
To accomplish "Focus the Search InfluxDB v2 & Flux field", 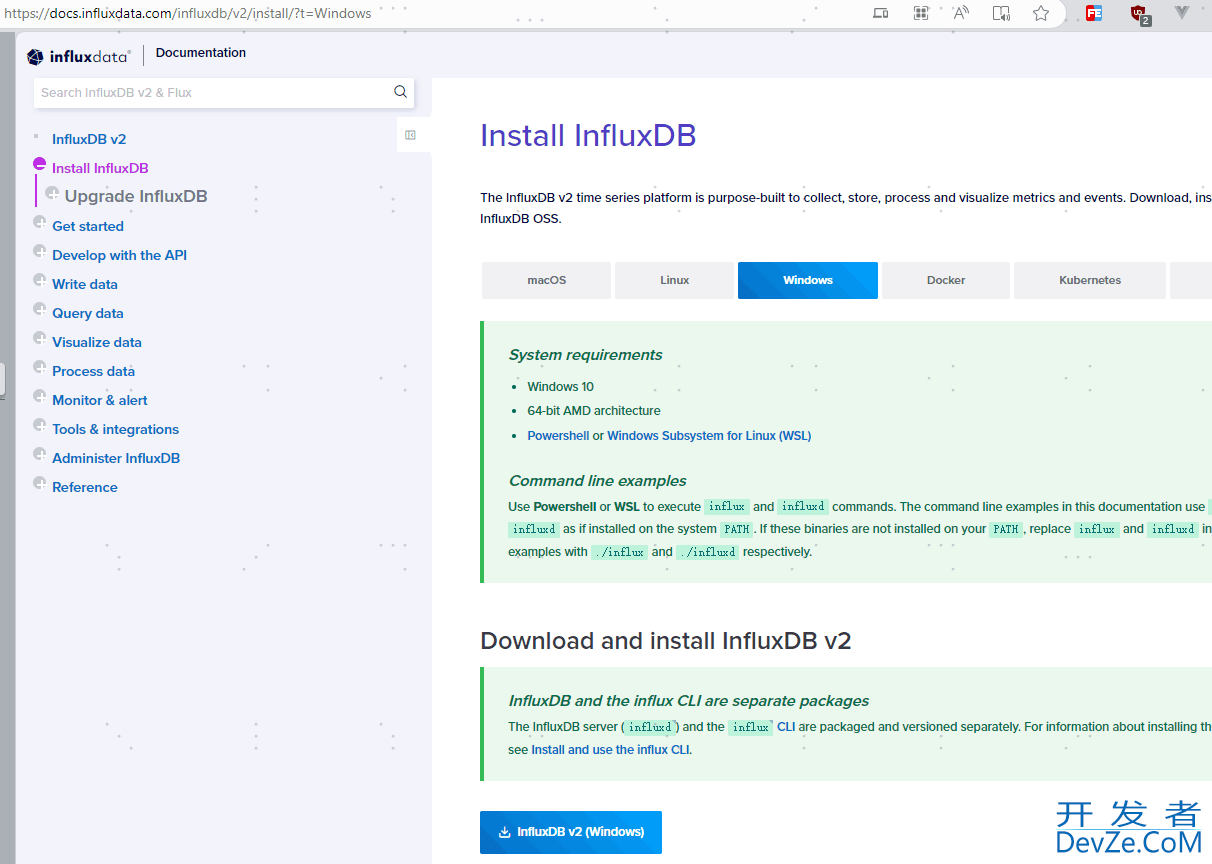I will pyautogui.click(x=224, y=92).
